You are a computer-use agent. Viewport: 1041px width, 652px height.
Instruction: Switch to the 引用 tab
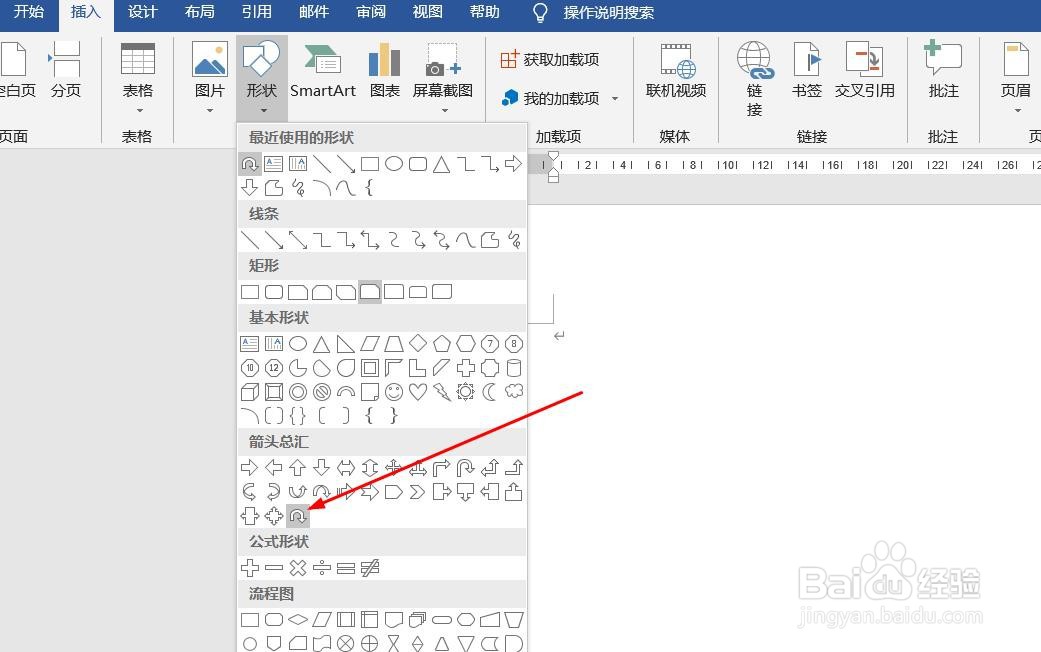[257, 12]
